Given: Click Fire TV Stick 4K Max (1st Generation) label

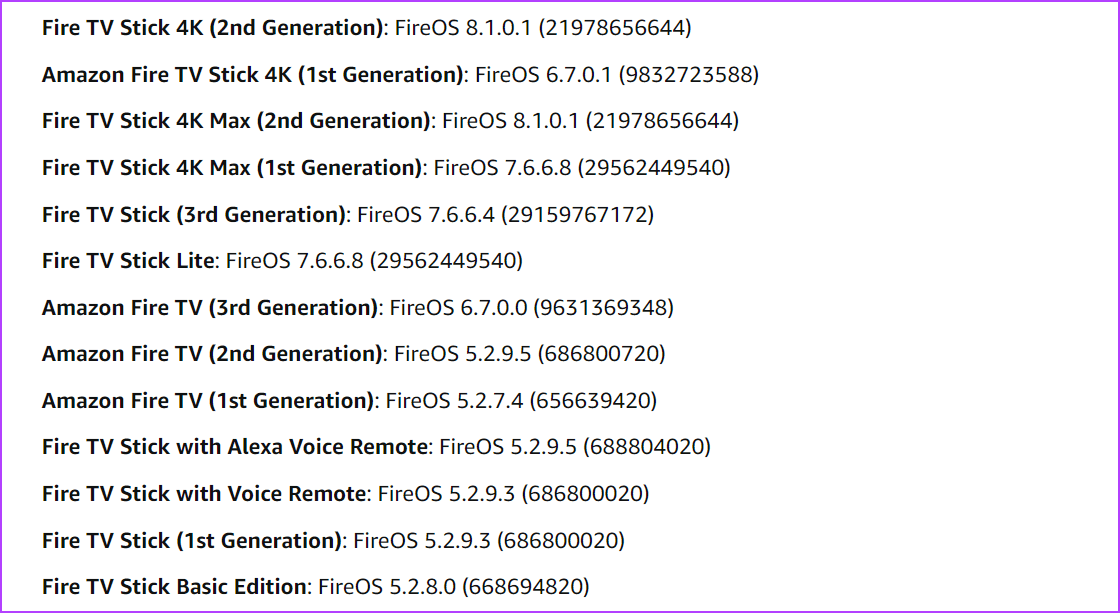Looking at the screenshot, I should tap(232, 168).
